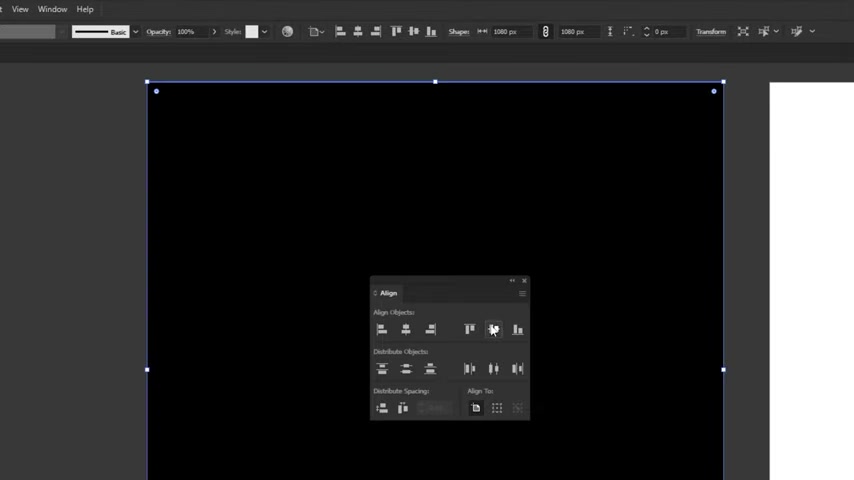Toggle constrain width and height proportions
This screenshot has height=480, width=854.
click(545, 32)
